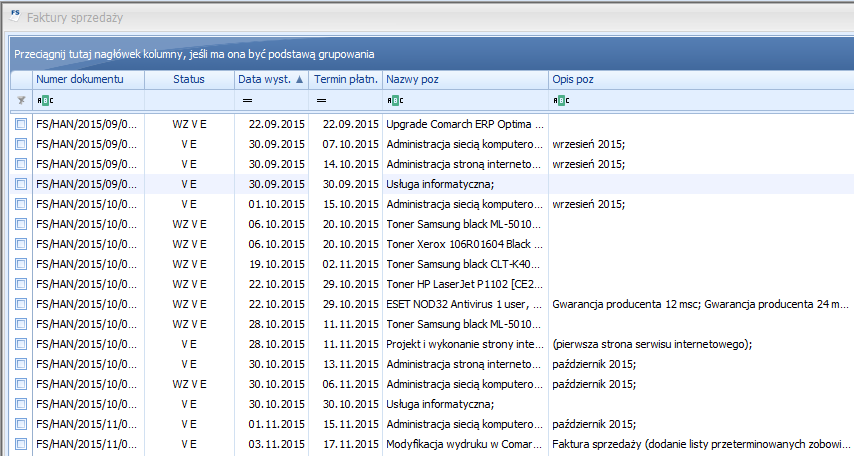Screen dimensions: 854x456
Task: Tick checkbox for Usługa informatyczna invoice dated 30.09.2015
Action: click(21, 184)
